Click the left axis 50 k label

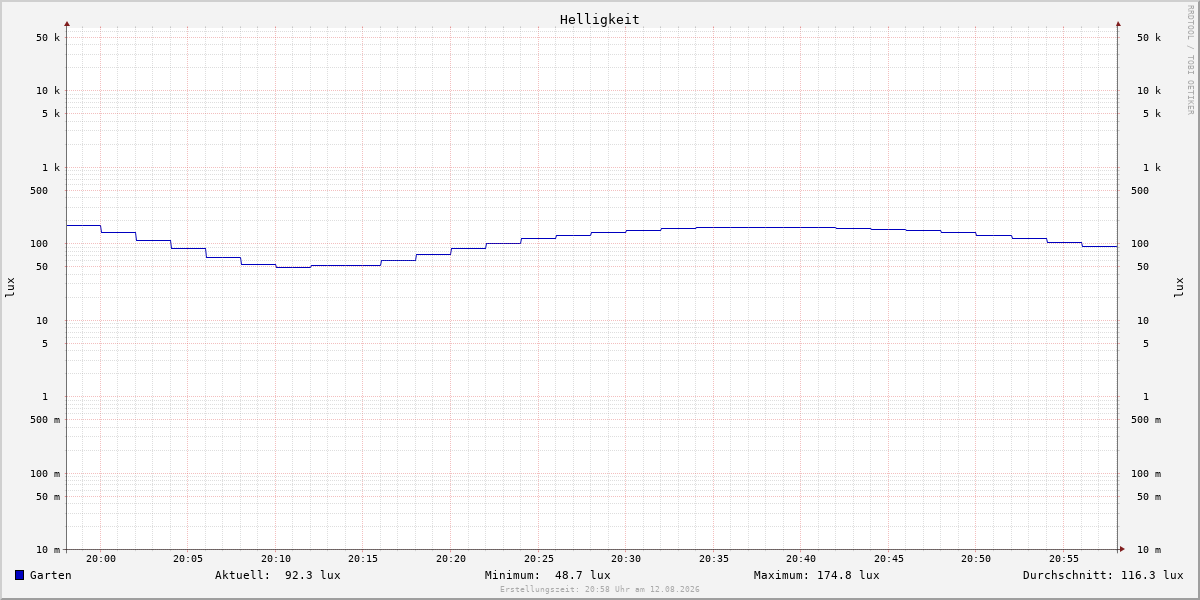pos(48,38)
